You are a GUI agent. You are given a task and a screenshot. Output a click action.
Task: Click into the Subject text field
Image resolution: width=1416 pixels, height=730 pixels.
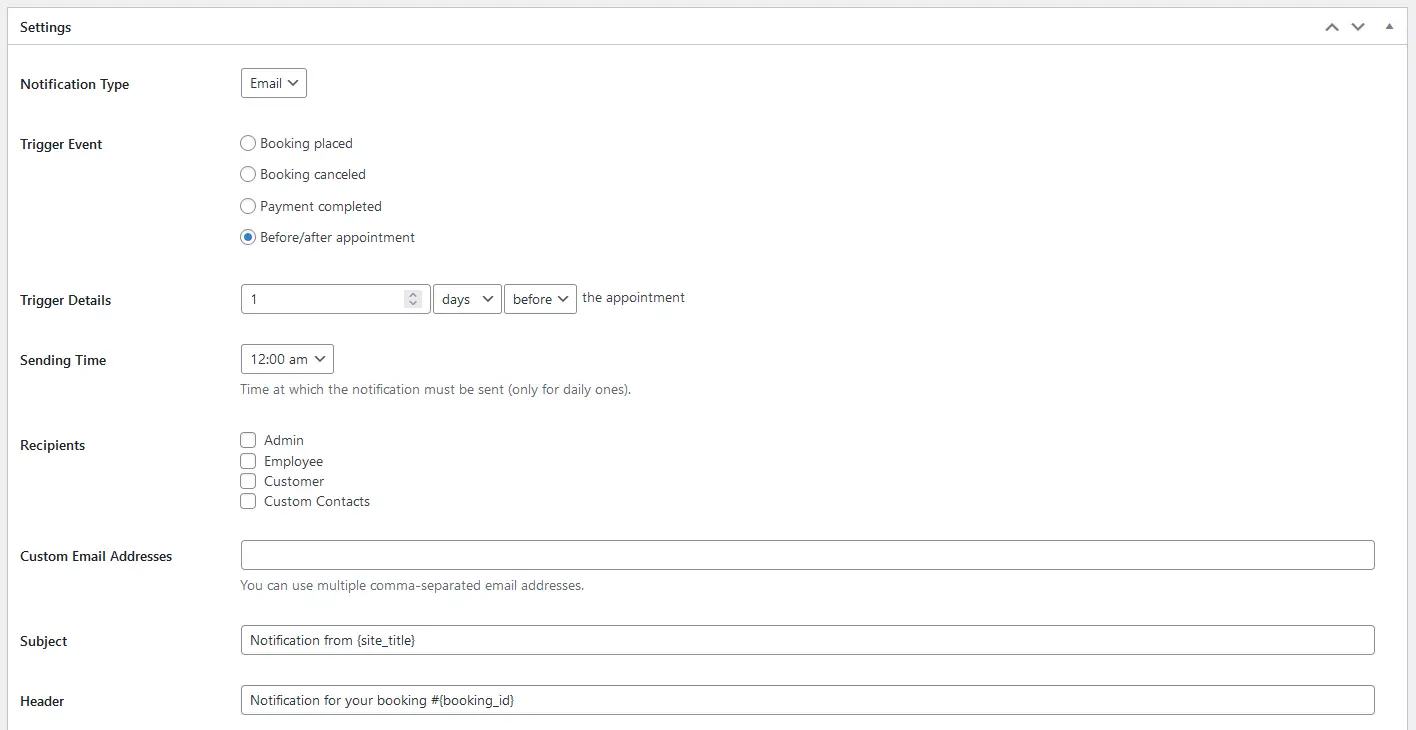click(808, 640)
